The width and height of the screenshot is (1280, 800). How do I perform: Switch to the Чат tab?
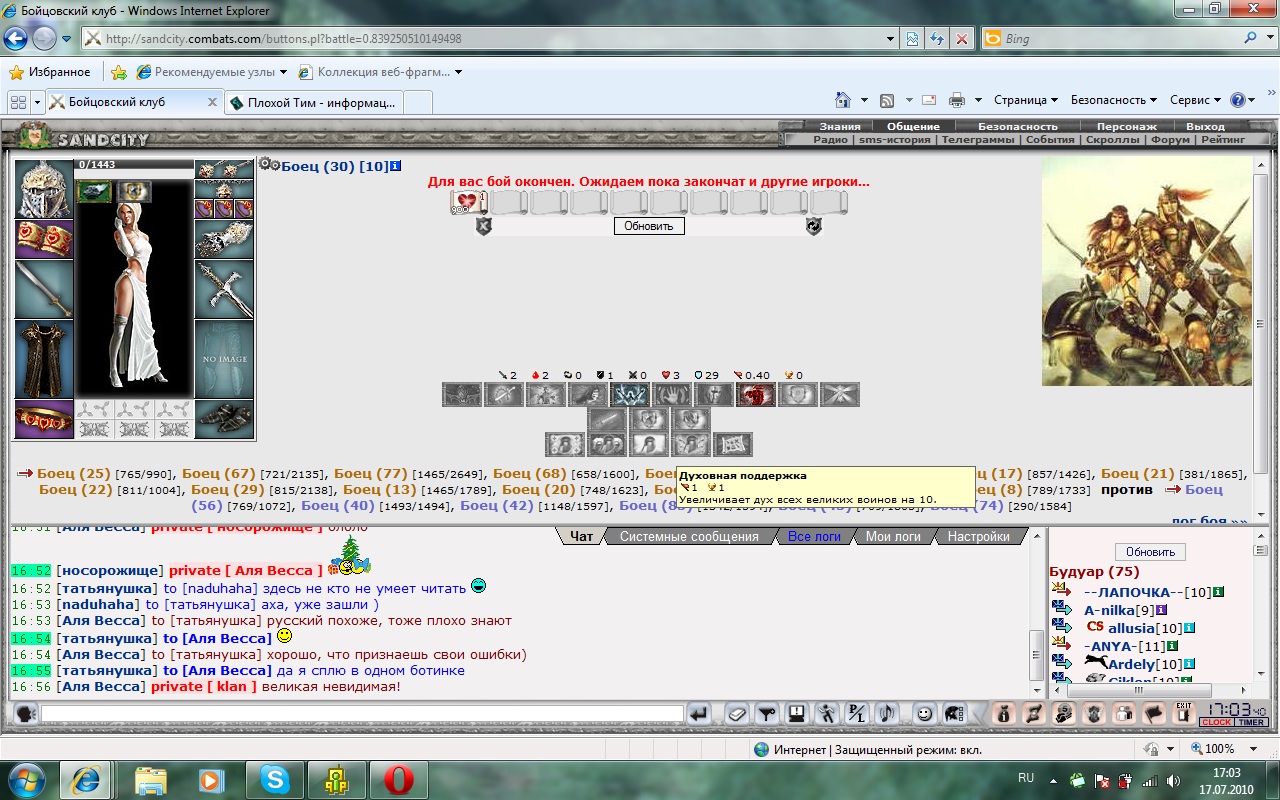(x=582, y=537)
